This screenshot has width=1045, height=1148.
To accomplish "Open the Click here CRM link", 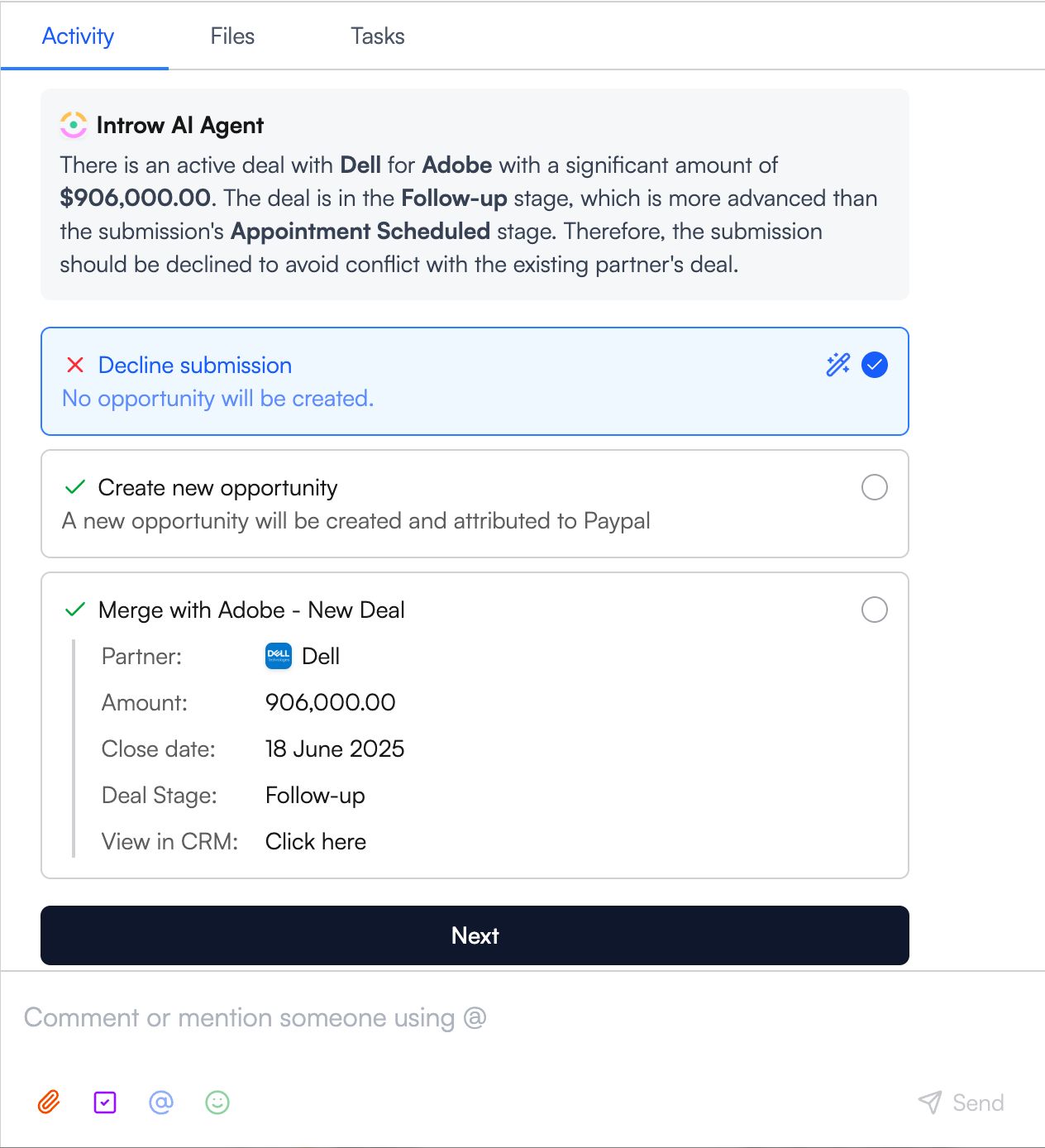I will (x=316, y=841).
